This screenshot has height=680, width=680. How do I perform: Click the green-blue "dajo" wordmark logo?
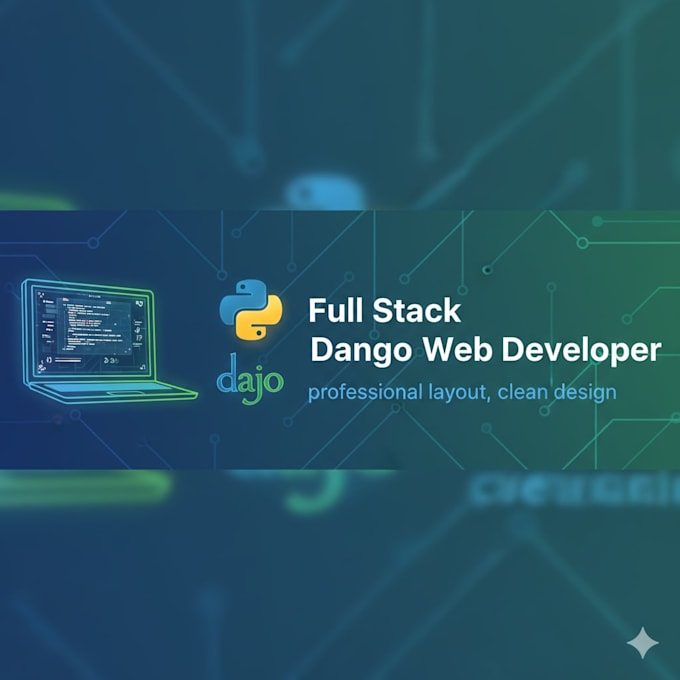(x=250, y=379)
